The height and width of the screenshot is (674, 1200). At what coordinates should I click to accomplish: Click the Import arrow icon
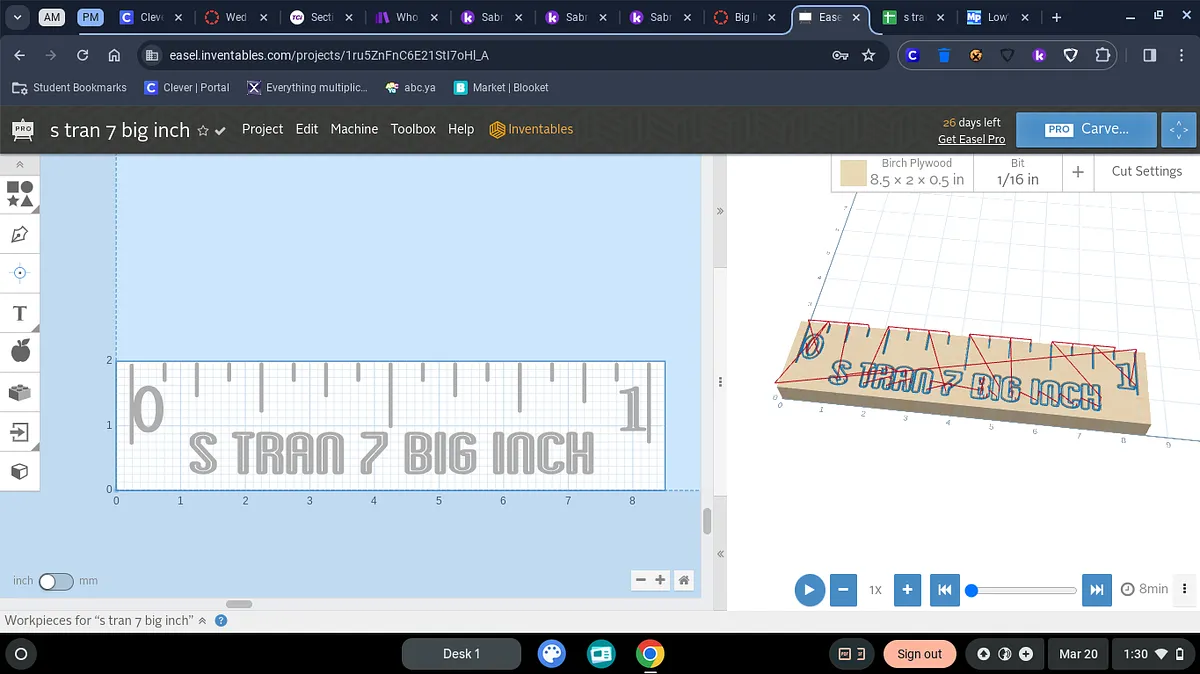(20, 432)
